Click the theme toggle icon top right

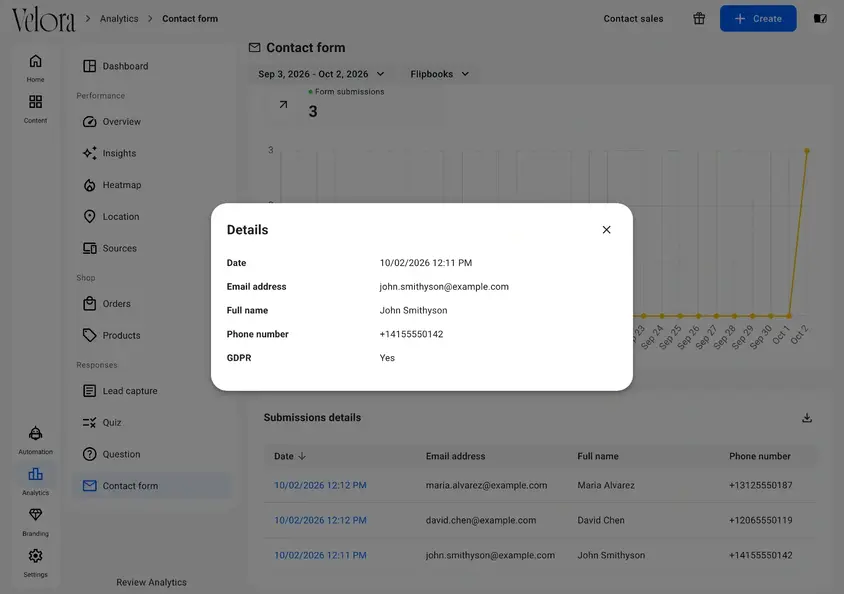coord(820,18)
